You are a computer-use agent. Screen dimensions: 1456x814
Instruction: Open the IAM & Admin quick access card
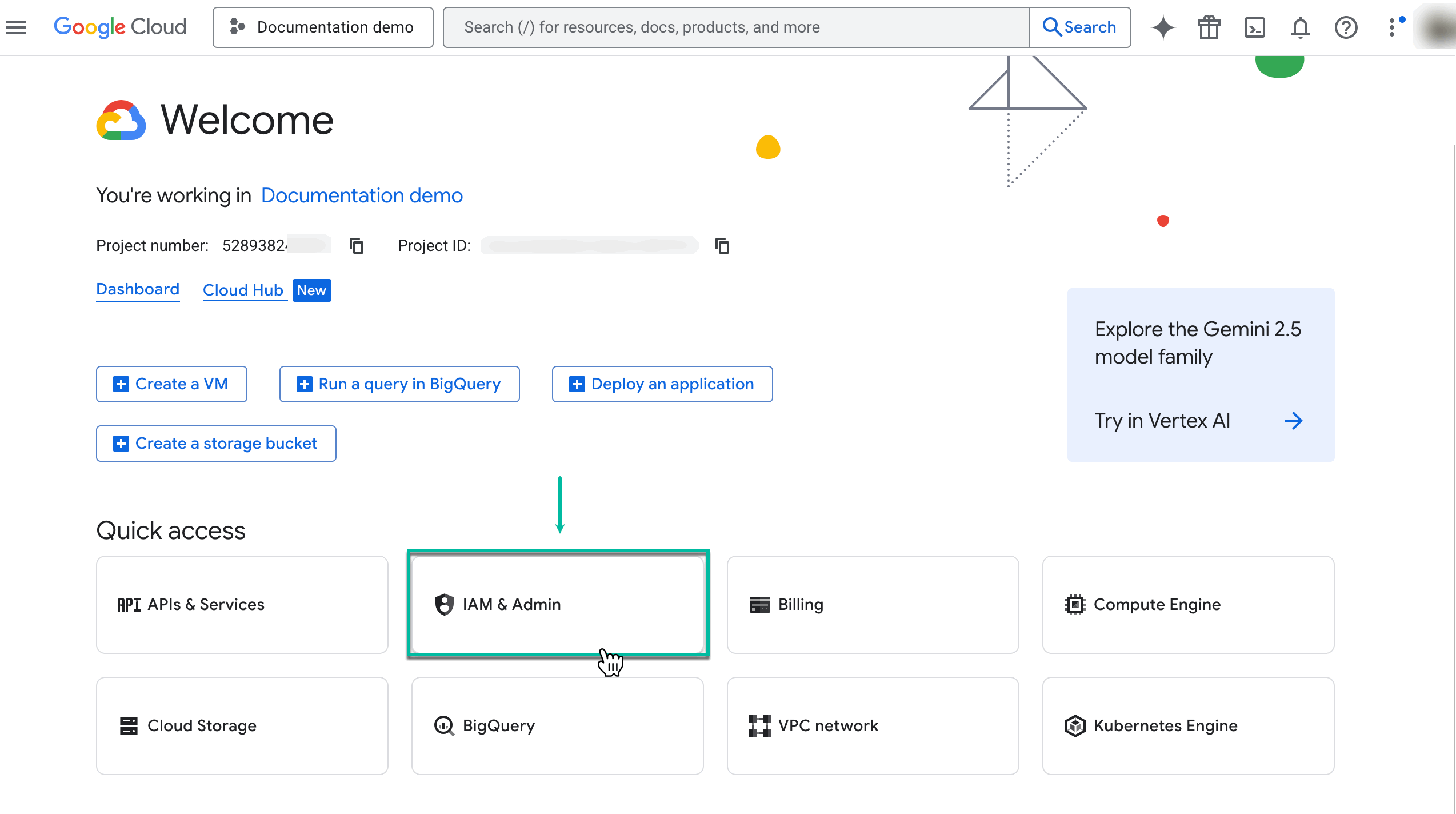[557, 604]
